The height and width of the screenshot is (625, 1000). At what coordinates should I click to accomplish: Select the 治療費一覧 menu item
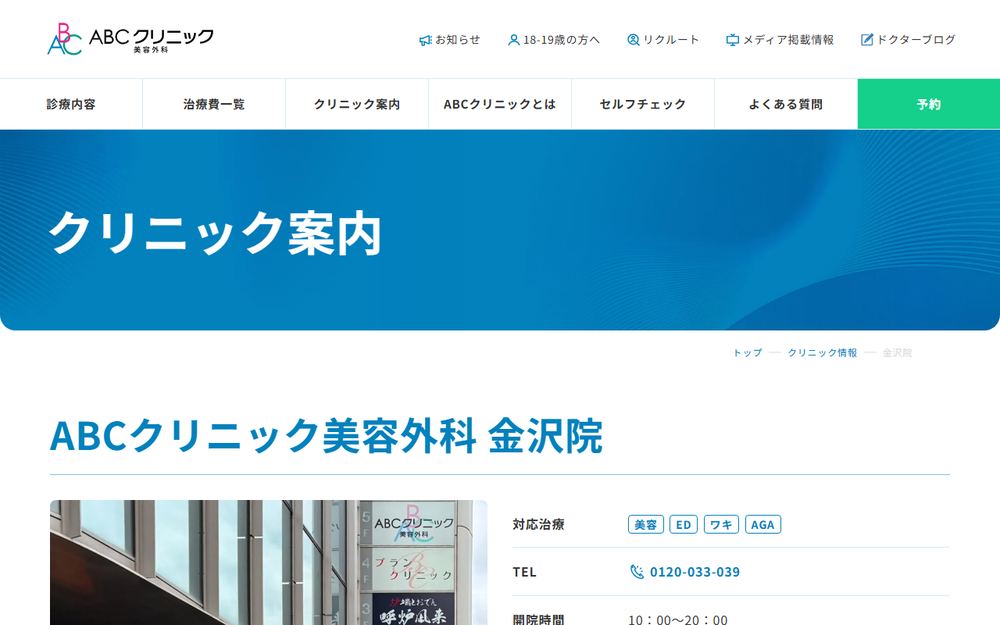(x=214, y=104)
